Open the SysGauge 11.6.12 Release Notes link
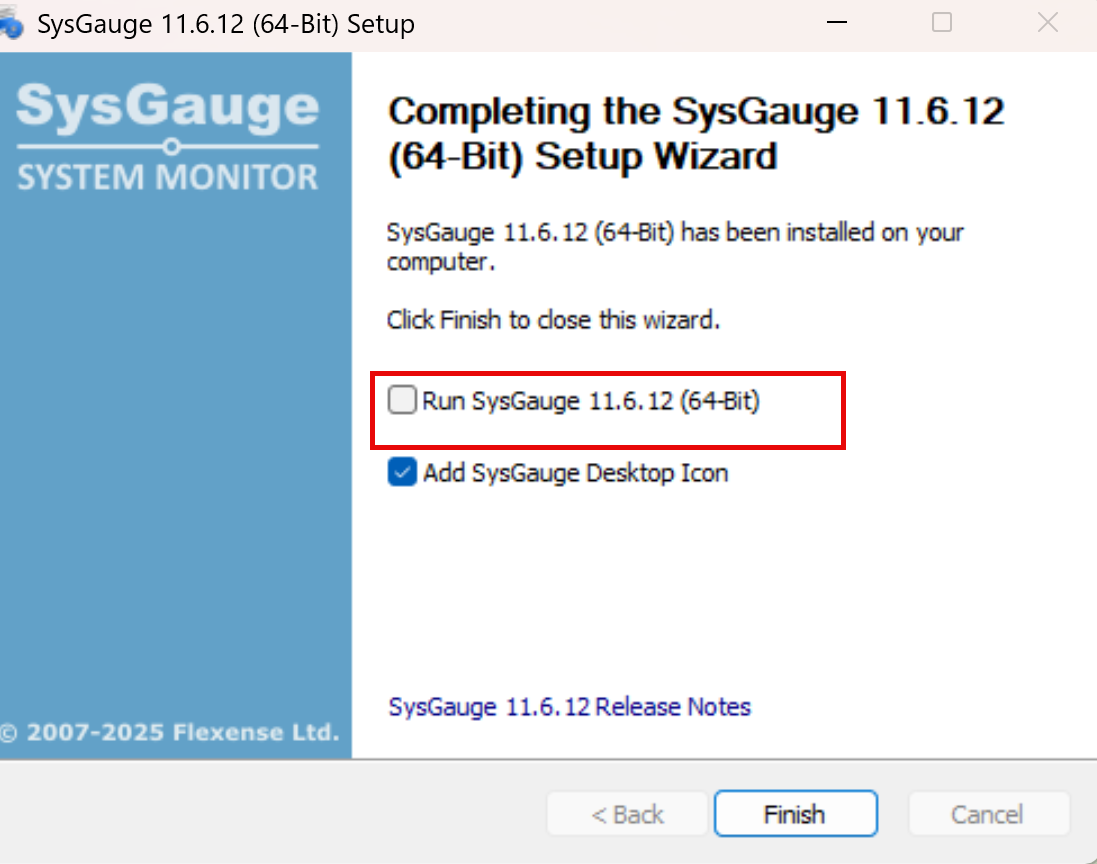 (x=570, y=707)
